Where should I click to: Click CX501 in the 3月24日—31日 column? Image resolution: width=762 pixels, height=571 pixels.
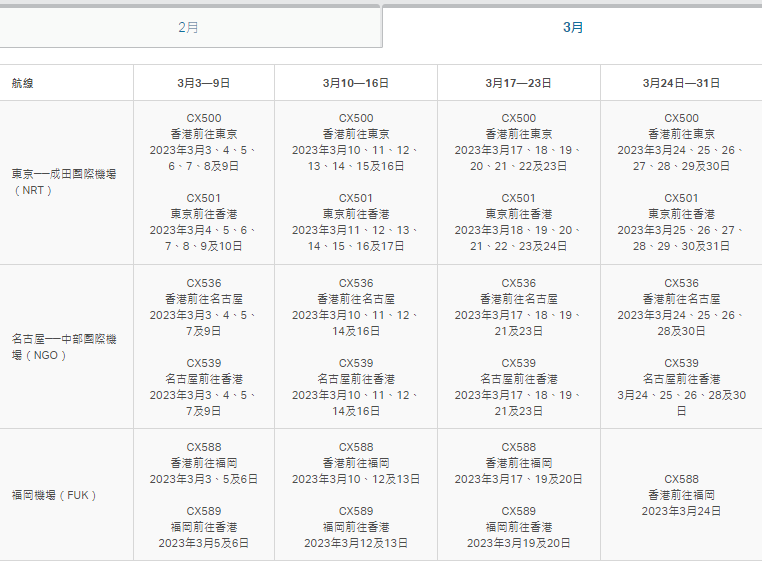[x=681, y=198]
